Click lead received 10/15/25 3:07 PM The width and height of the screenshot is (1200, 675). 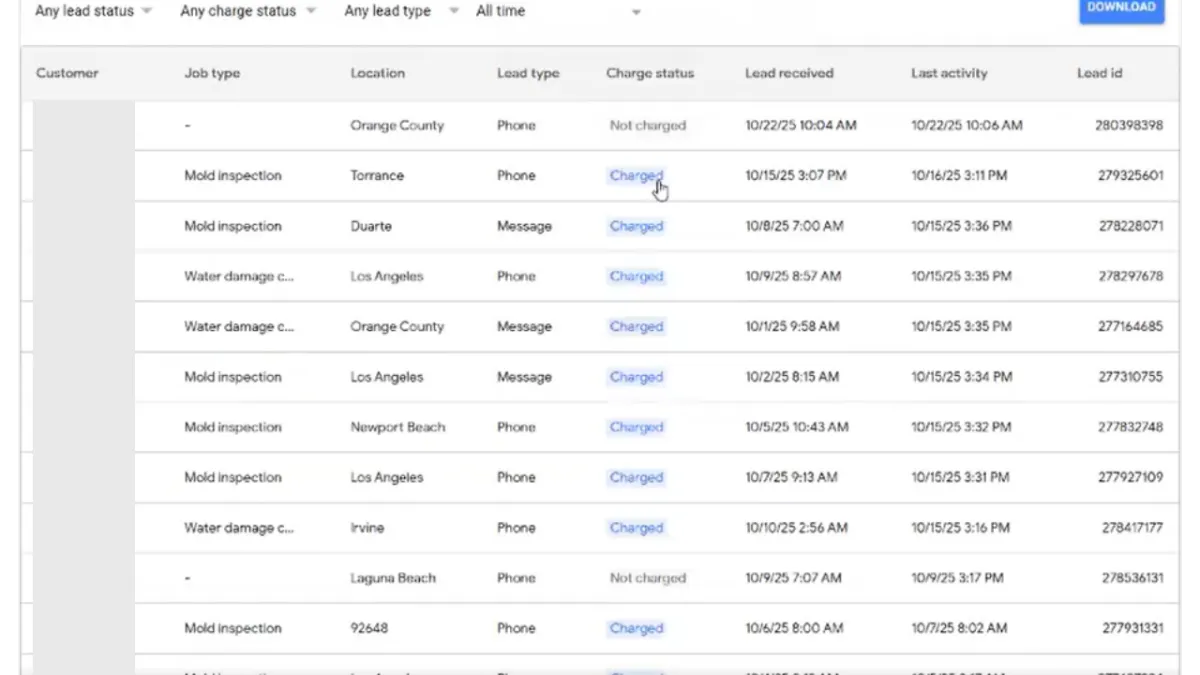796,176
